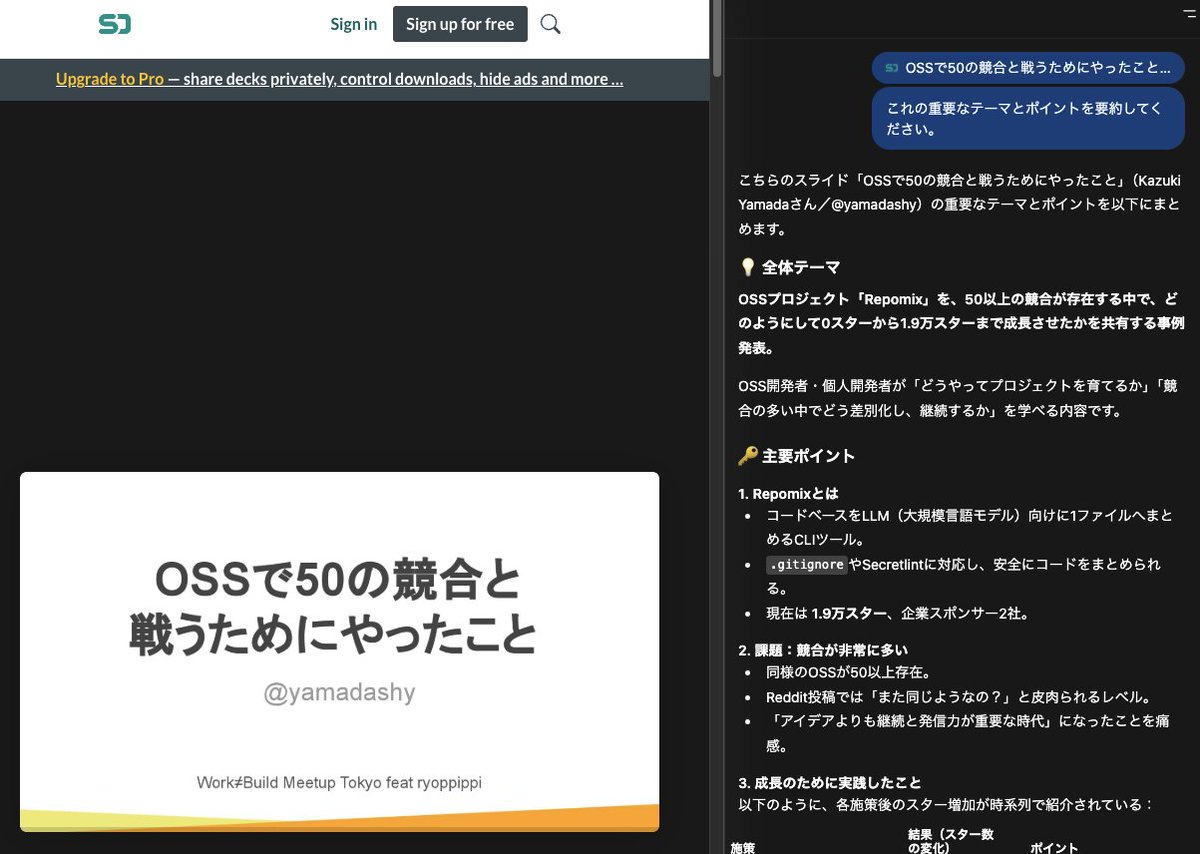The height and width of the screenshot is (854, 1200).
Task: Click the slide footer 'Work≠Build Meetup Tokyo feat ryoppippi'
Action: tap(339, 782)
